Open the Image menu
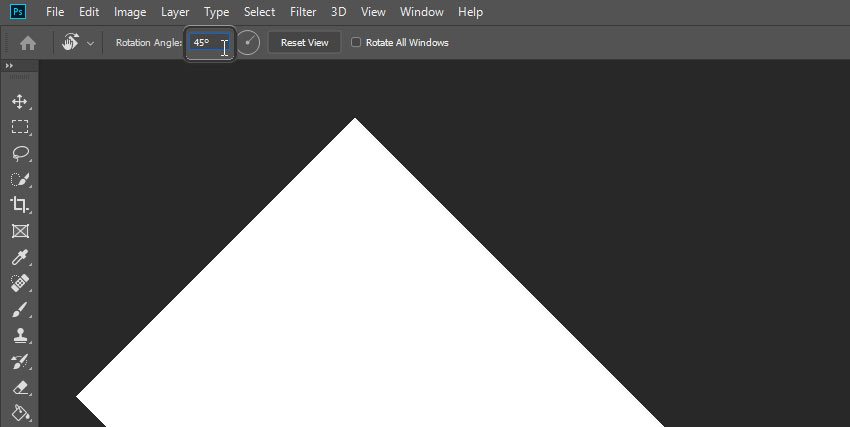 [x=130, y=12]
